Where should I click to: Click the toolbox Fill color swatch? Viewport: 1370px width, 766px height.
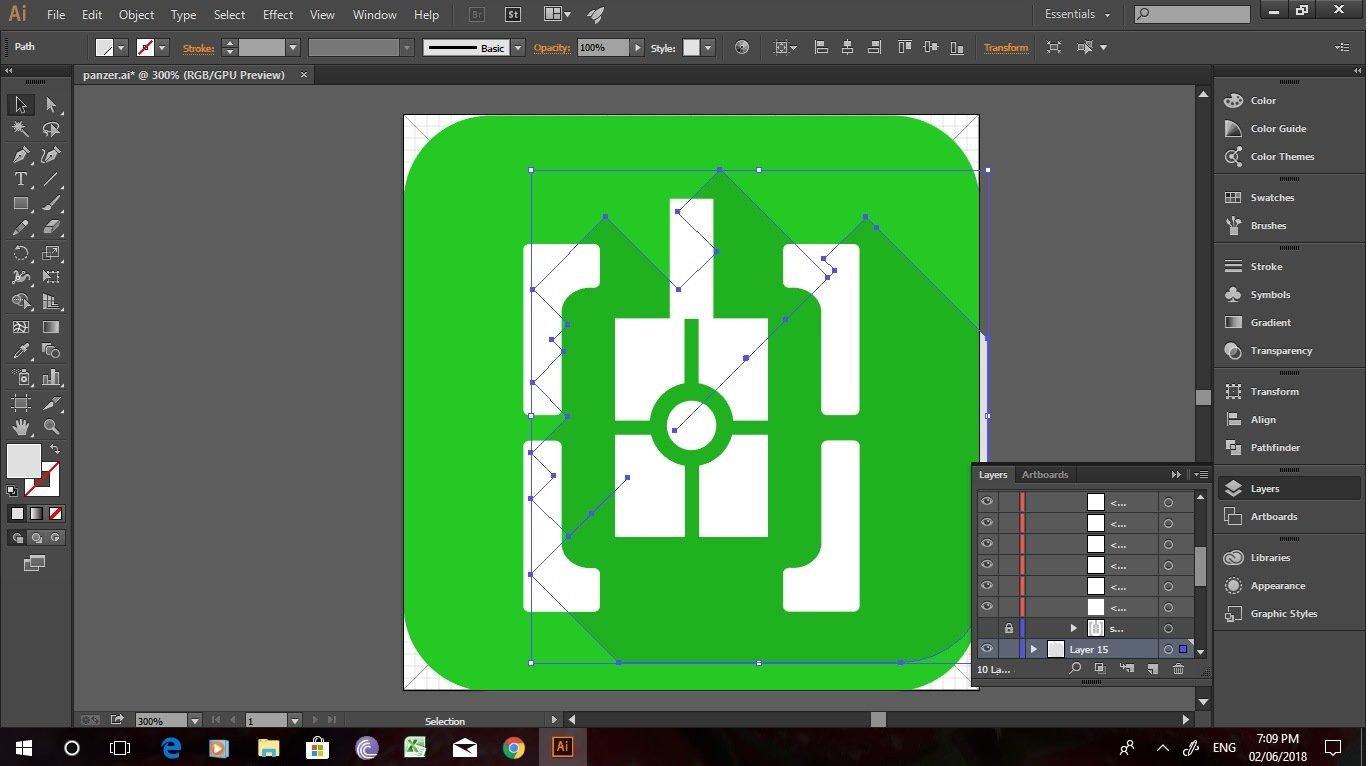pos(24,461)
